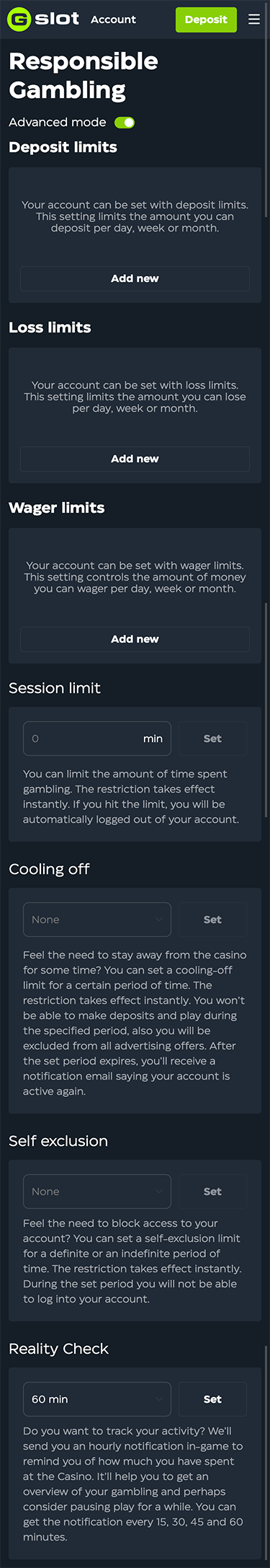Open the Reality Check 60 min dropdown
This screenshot has height=1568, width=270.
(97, 1399)
